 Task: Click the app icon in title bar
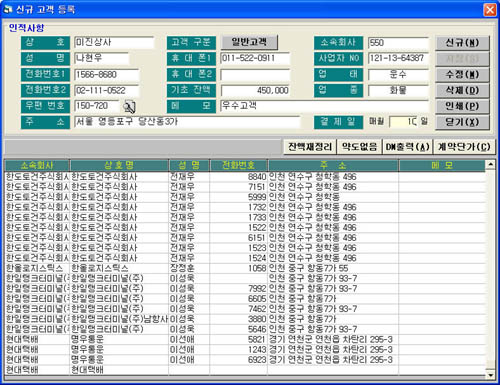(7, 9)
